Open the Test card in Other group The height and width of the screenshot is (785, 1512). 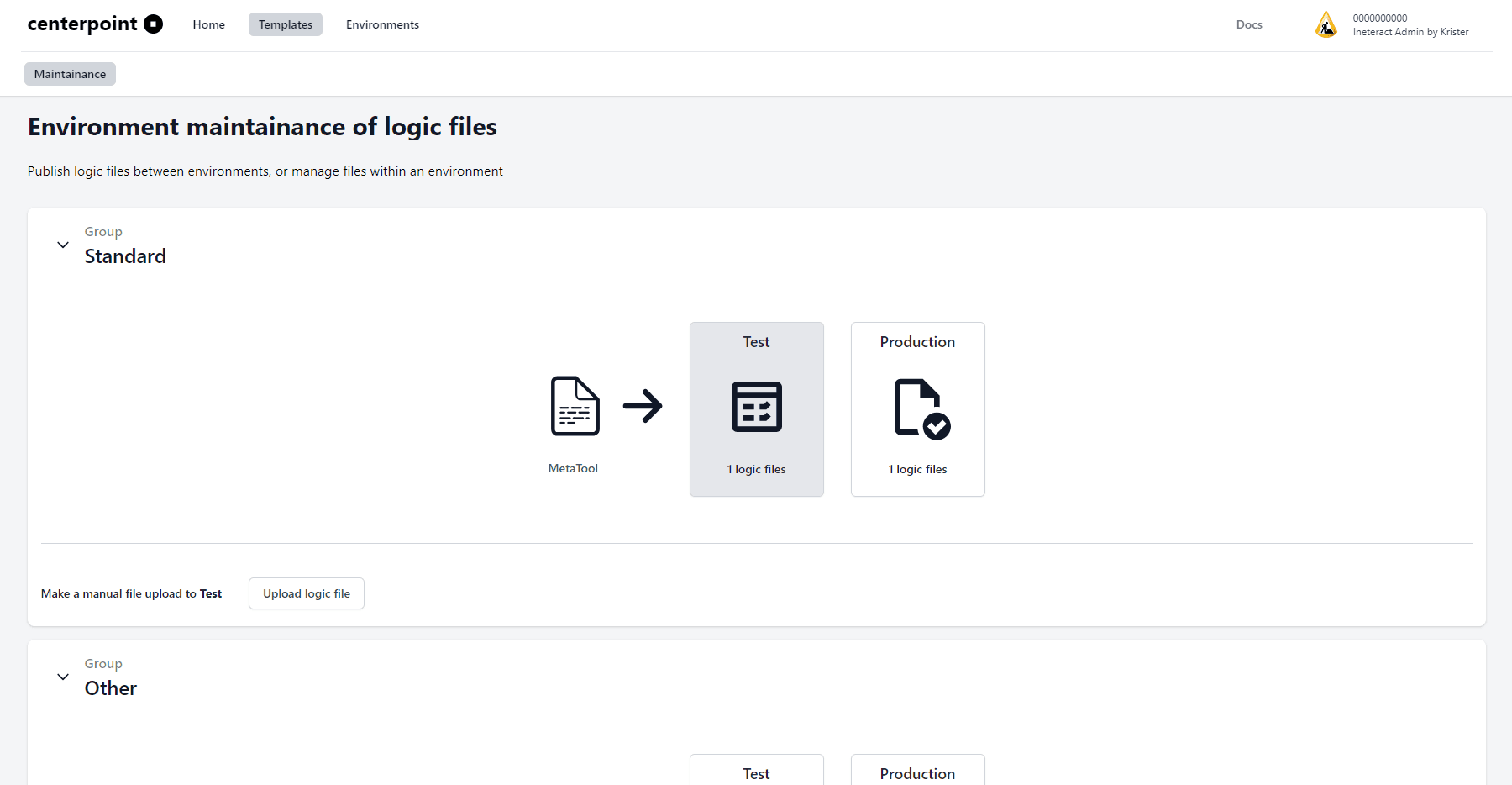[x=756, y=769]
